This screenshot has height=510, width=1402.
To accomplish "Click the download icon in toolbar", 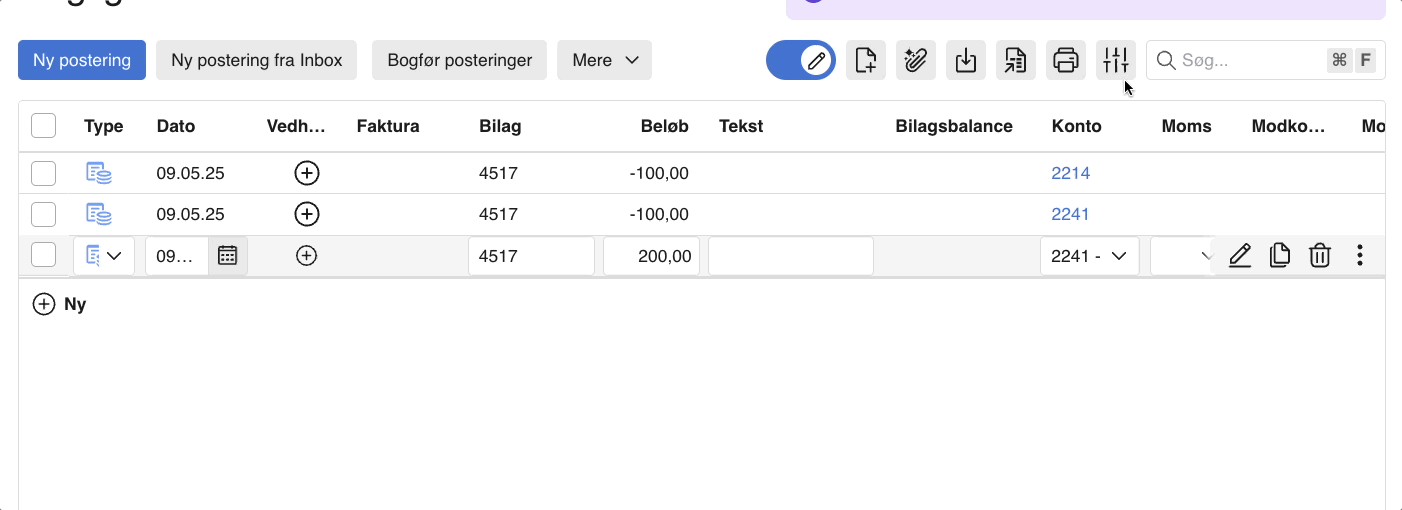I will point(966,60).
